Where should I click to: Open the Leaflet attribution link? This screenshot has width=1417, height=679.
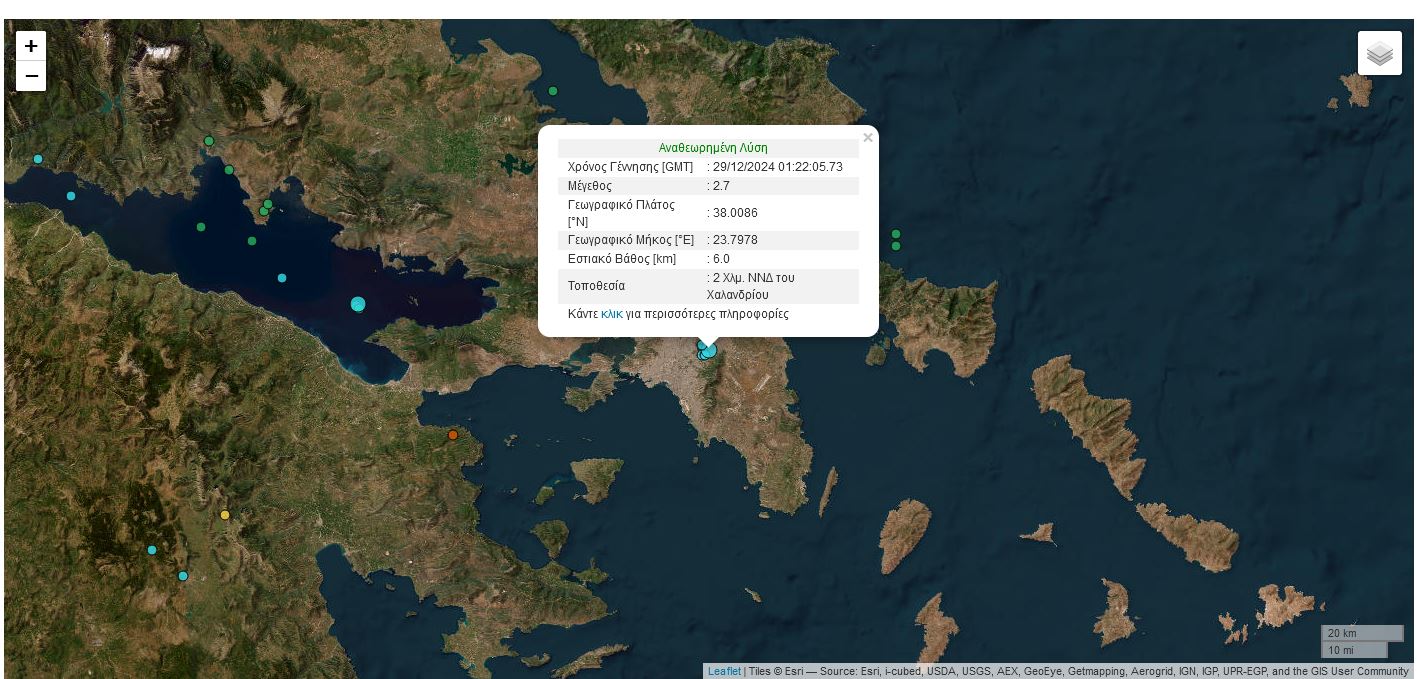pyautogui.click(x=724, y=671)
